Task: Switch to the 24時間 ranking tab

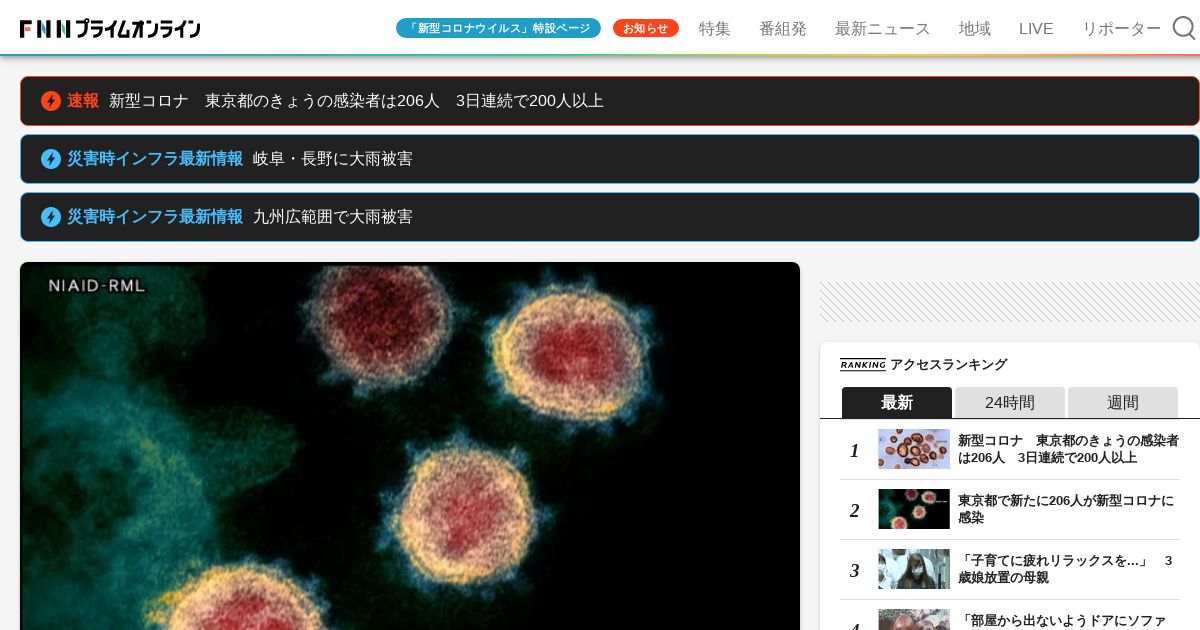Action: [1010, 402]
